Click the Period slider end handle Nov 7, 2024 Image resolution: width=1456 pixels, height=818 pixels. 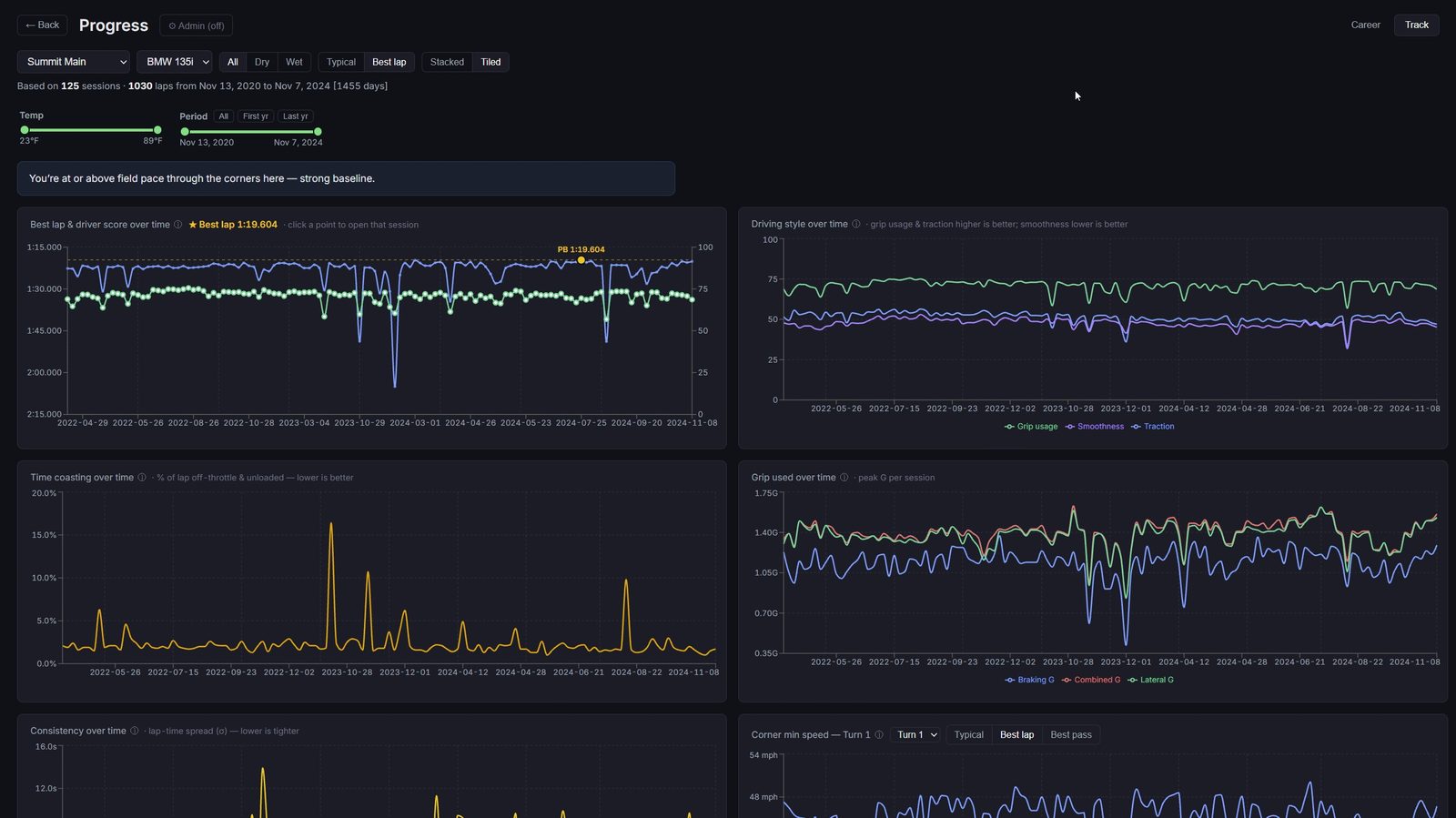click(318, 132)
